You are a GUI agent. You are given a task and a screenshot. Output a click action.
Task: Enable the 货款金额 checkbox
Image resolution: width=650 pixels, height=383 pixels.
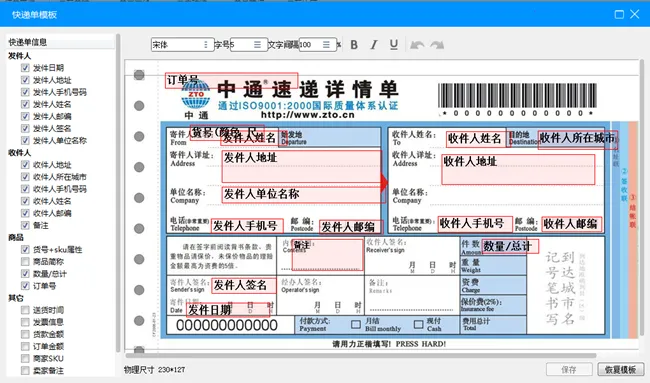[25, 334]
